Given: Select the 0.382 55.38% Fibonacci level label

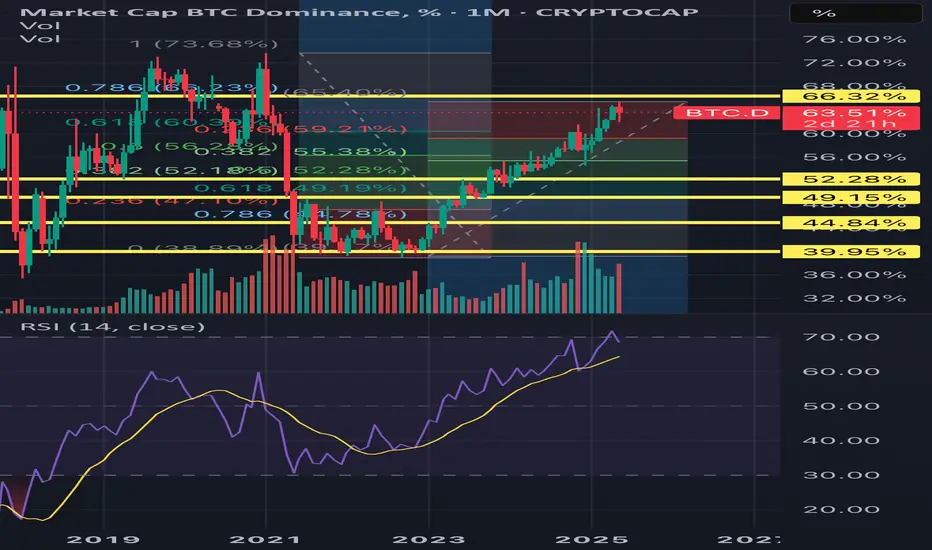Looking at the screenshot, I should [x=301, y=152].
